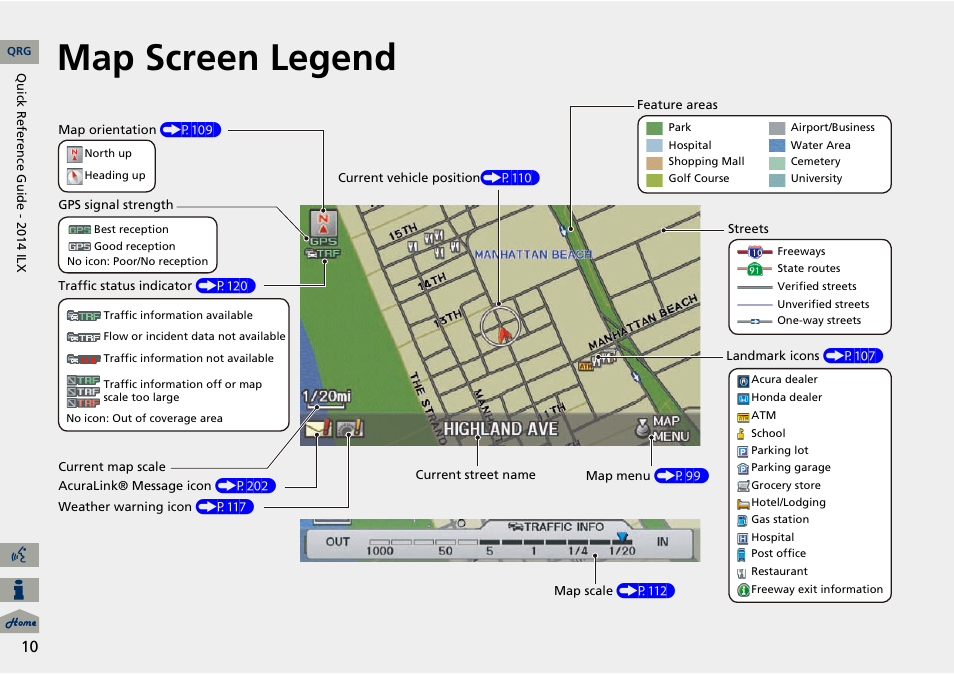
Task: Click the Restaurant landmark icon in legend
Action: click(741, 573)
